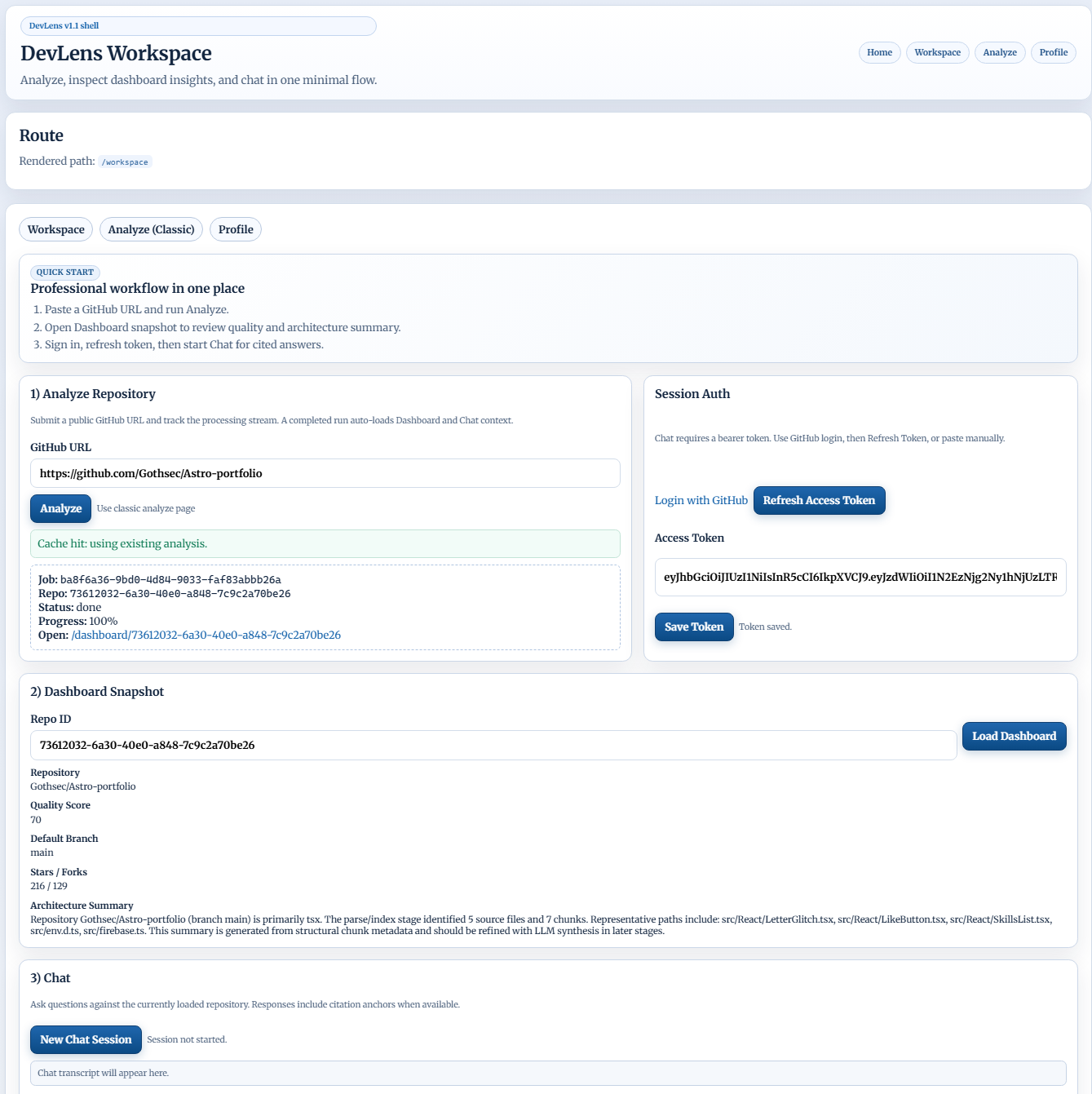Select the Workspace tab pill

56,229
